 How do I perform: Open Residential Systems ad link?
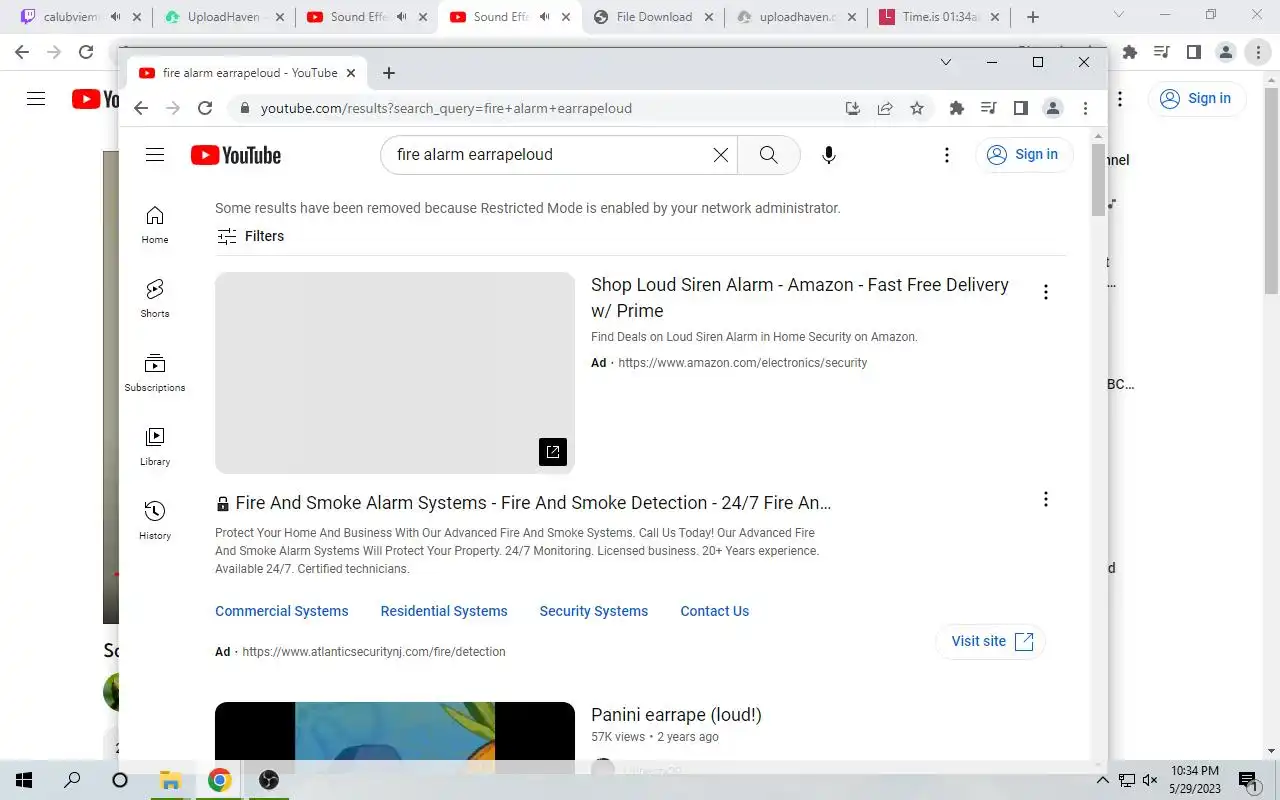tap(444, 611)
